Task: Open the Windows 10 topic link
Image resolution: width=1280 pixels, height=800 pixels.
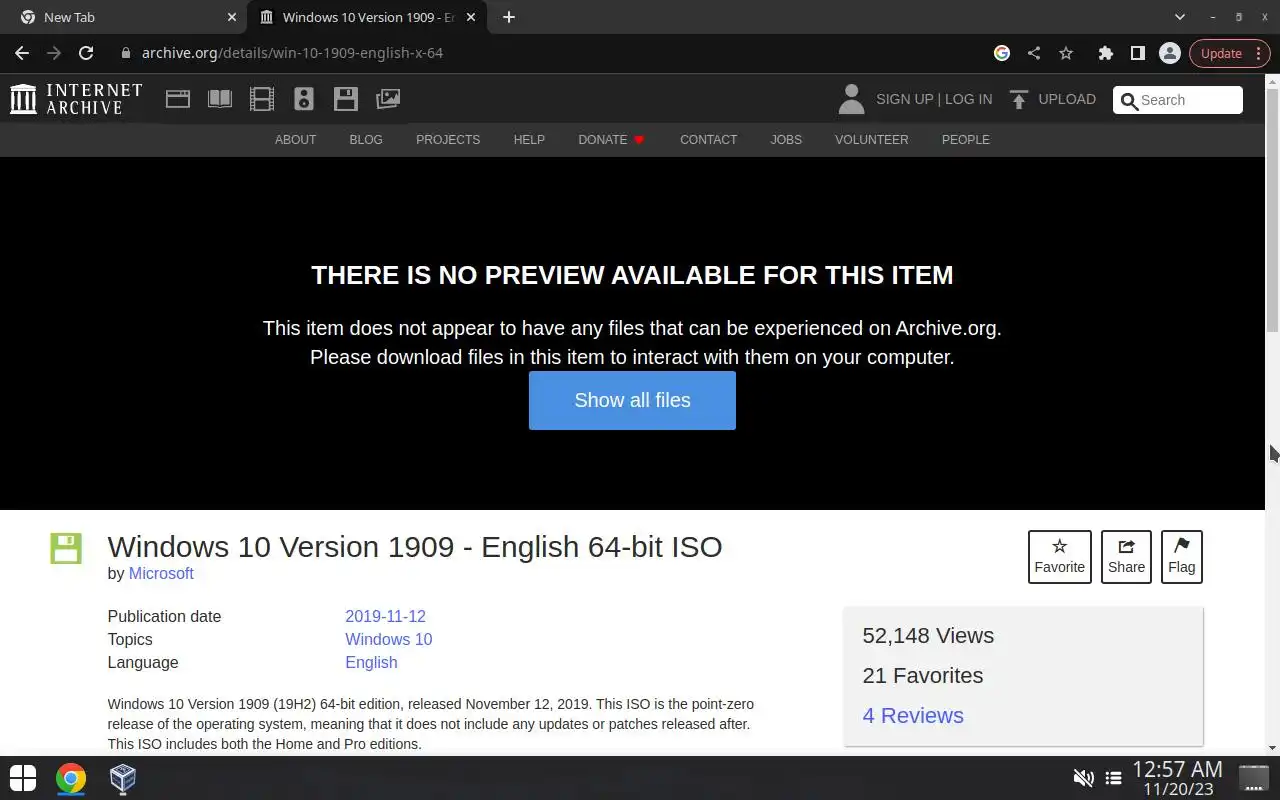Action: coord(388,639)
